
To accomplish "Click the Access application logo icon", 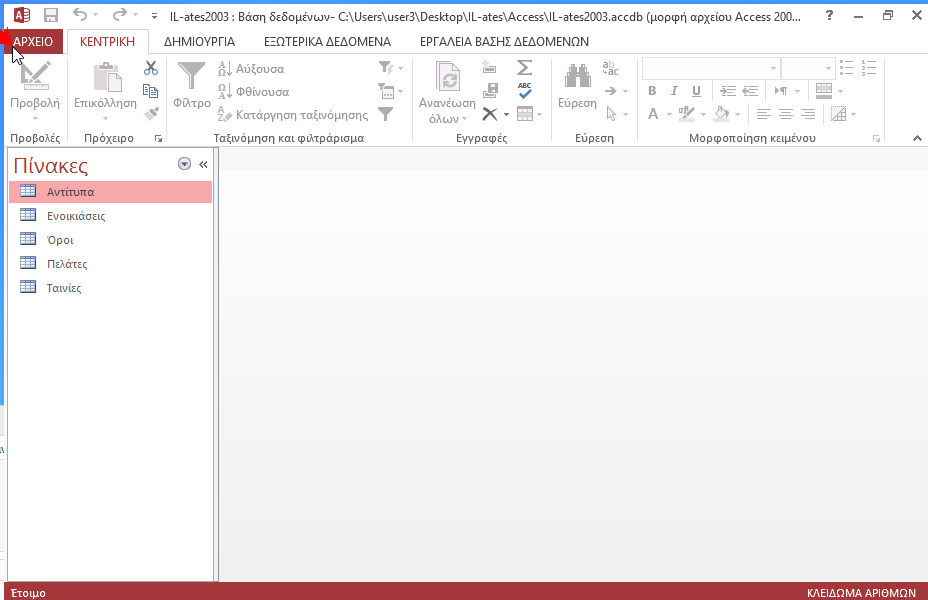I will [x=21, y=15].
